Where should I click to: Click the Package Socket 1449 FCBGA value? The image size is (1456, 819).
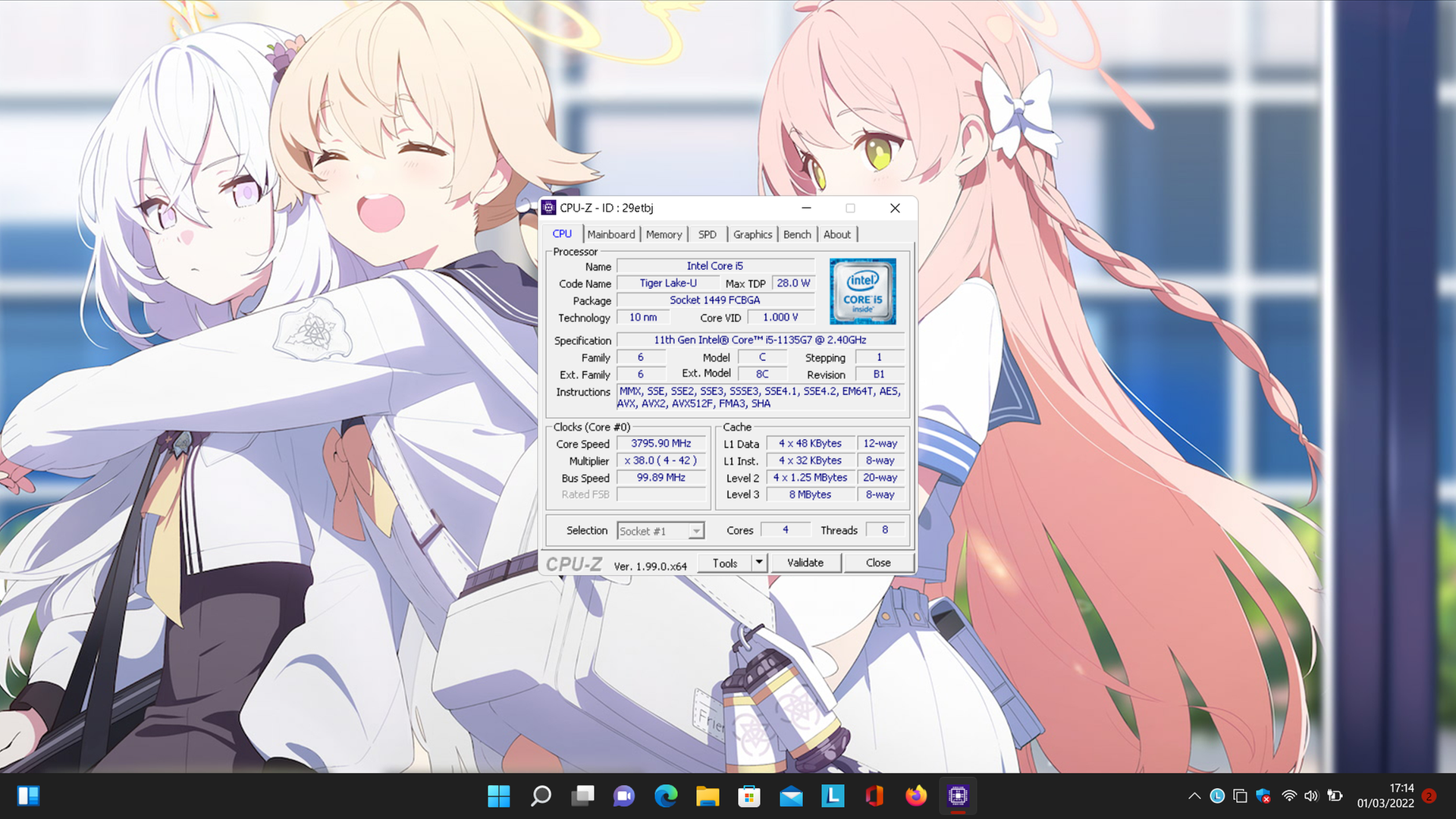[x=715, y=300]
